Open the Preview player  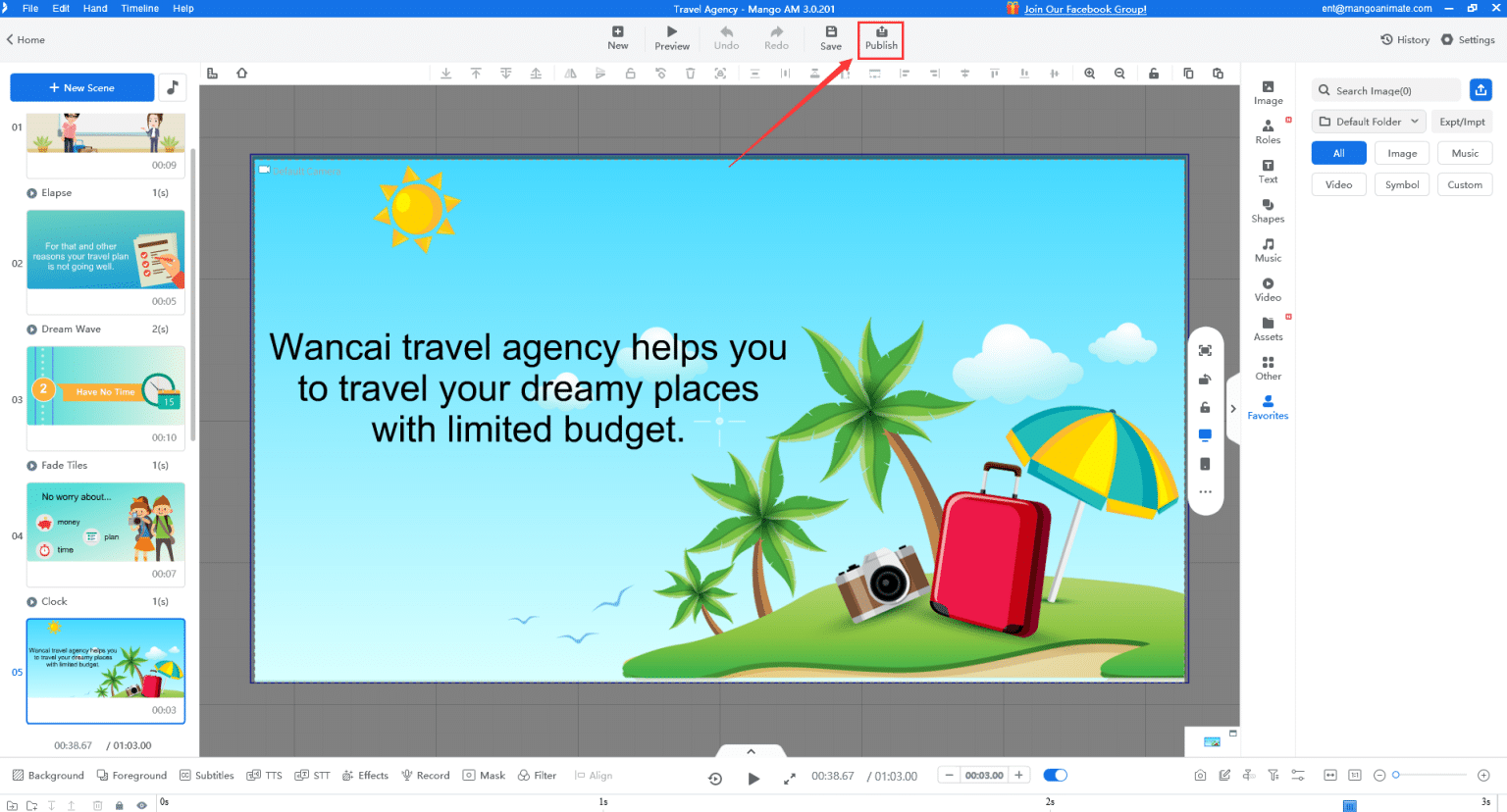tap(672, 38)
